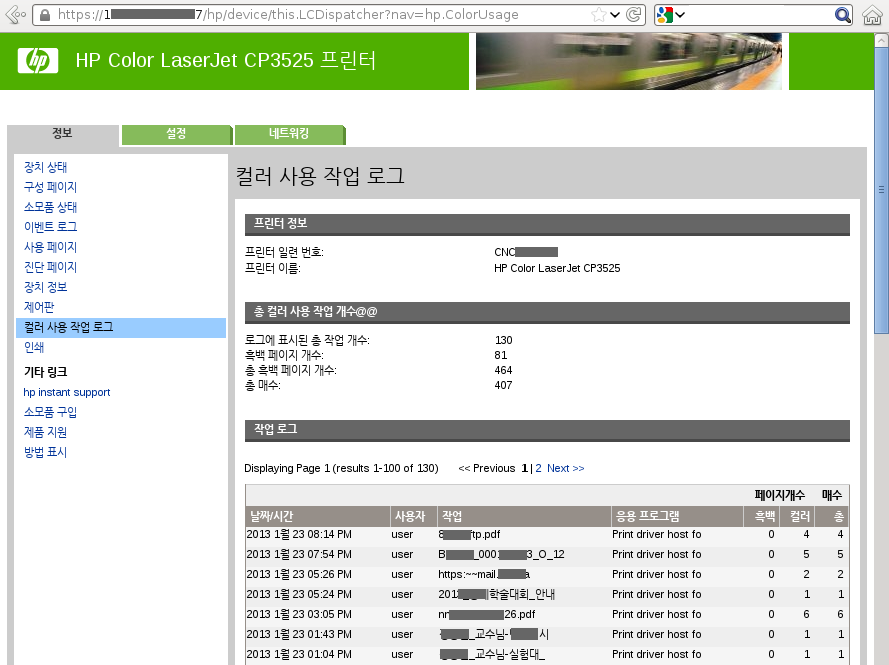
Task: Open hp instant support link
Action: pos(67,392)
